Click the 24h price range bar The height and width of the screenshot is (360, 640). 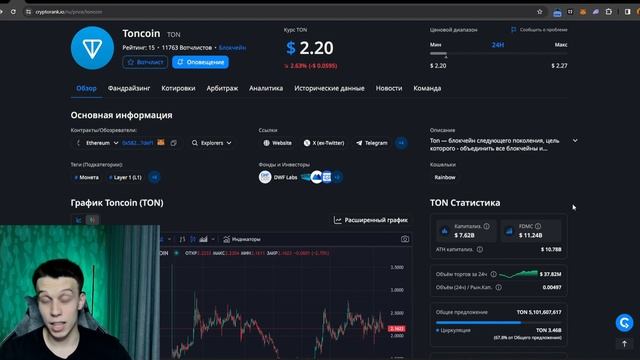pyautogui.click(x=498, y=53)
